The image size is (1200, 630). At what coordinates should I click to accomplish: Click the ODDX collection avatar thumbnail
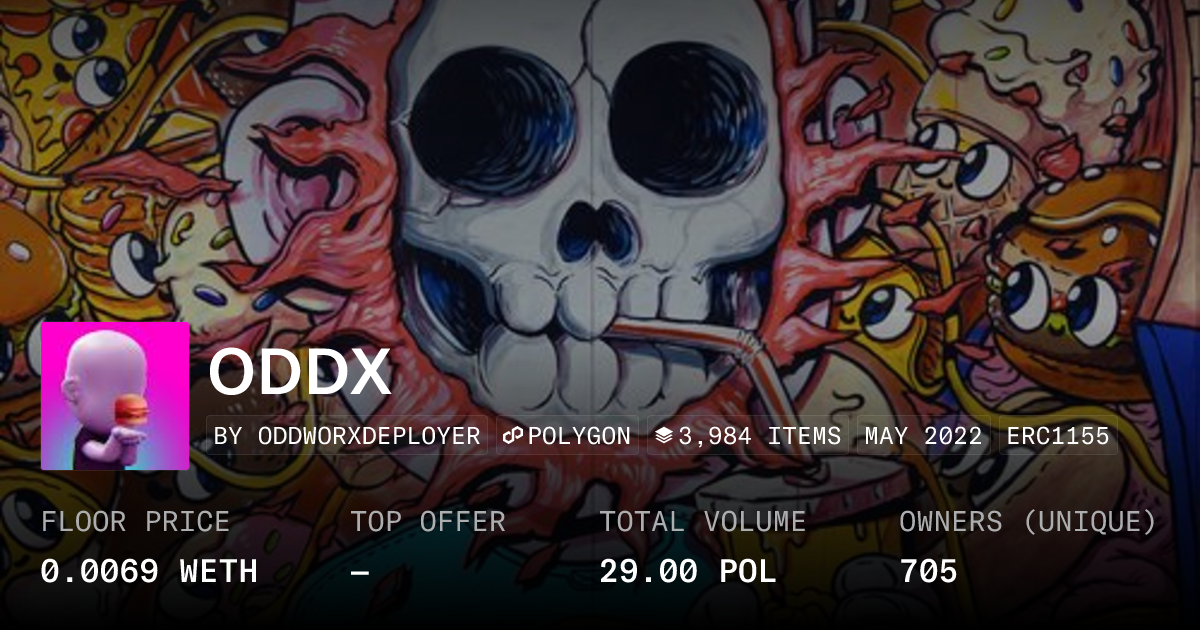[115, 396]
